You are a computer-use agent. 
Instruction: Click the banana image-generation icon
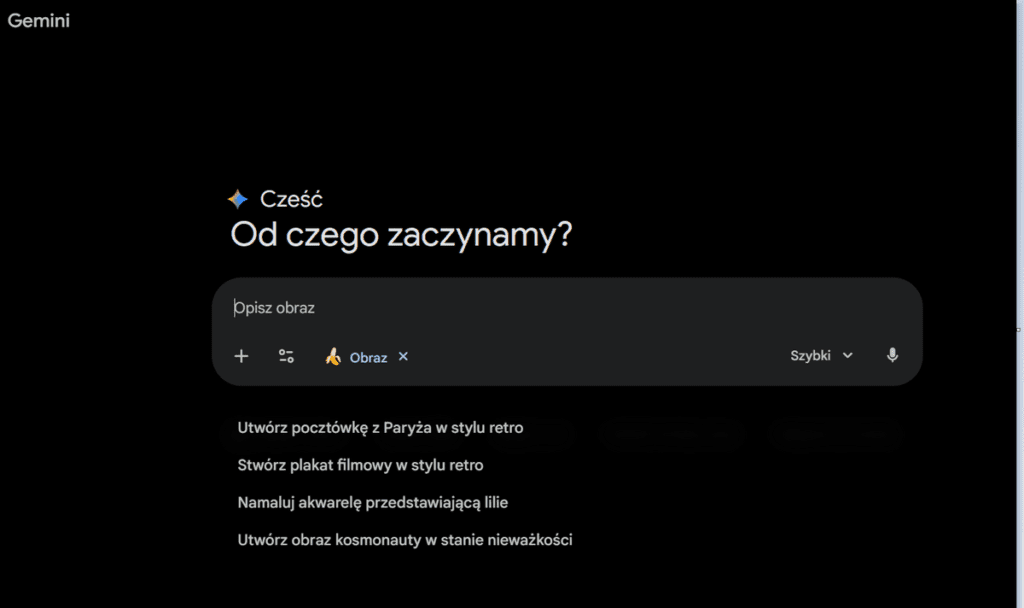[x=334, y=356]
